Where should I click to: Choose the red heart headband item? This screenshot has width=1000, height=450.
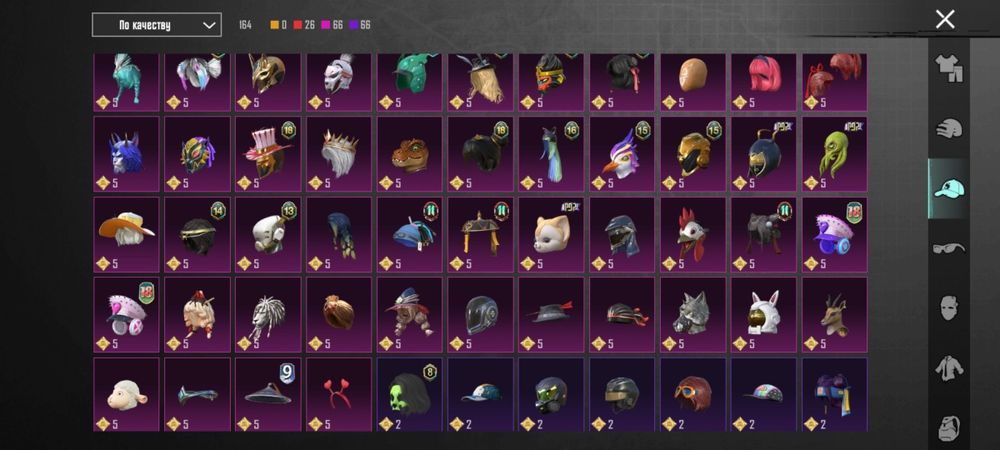pyautogui.click(x=339, y=395)
